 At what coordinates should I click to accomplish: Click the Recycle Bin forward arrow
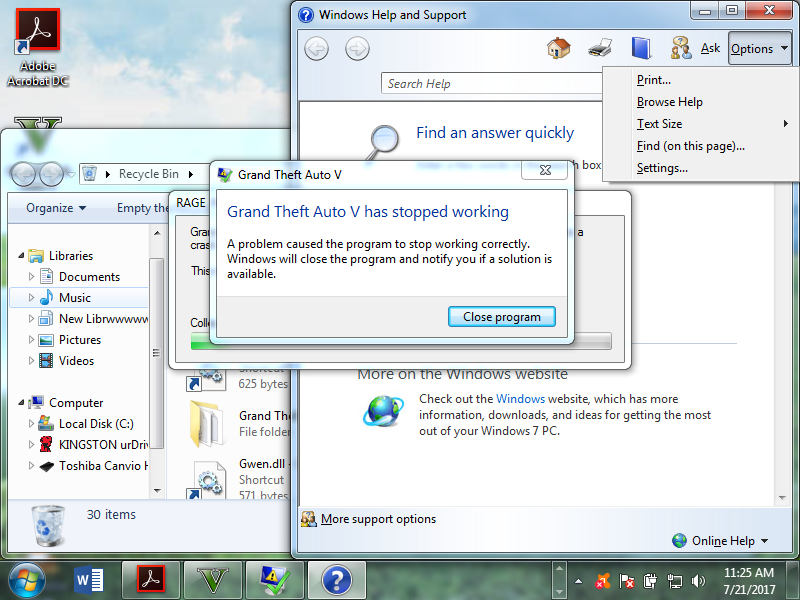[51, 174]
